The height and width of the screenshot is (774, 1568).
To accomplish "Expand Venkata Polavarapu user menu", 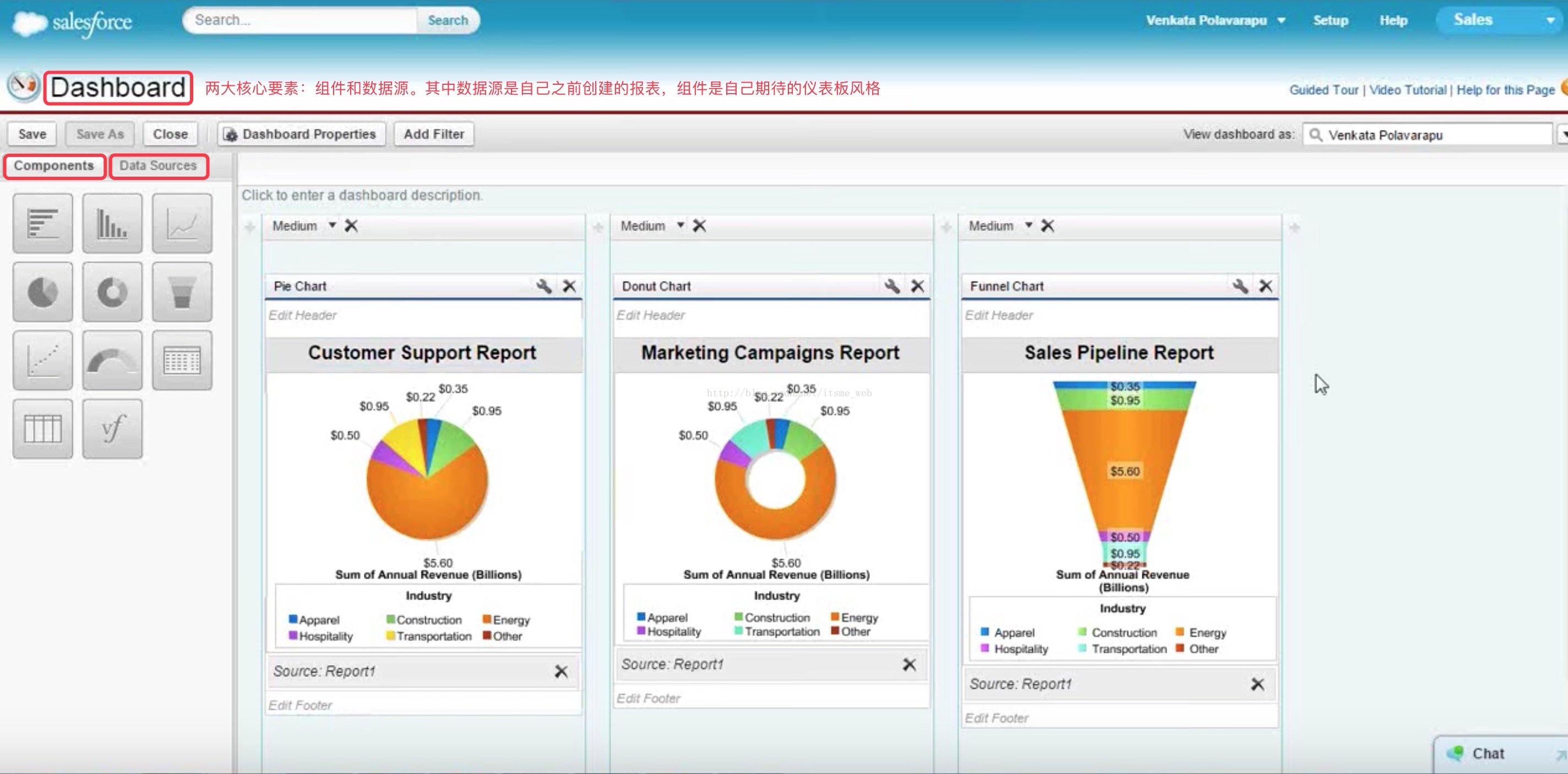I will pos(1281,20).
